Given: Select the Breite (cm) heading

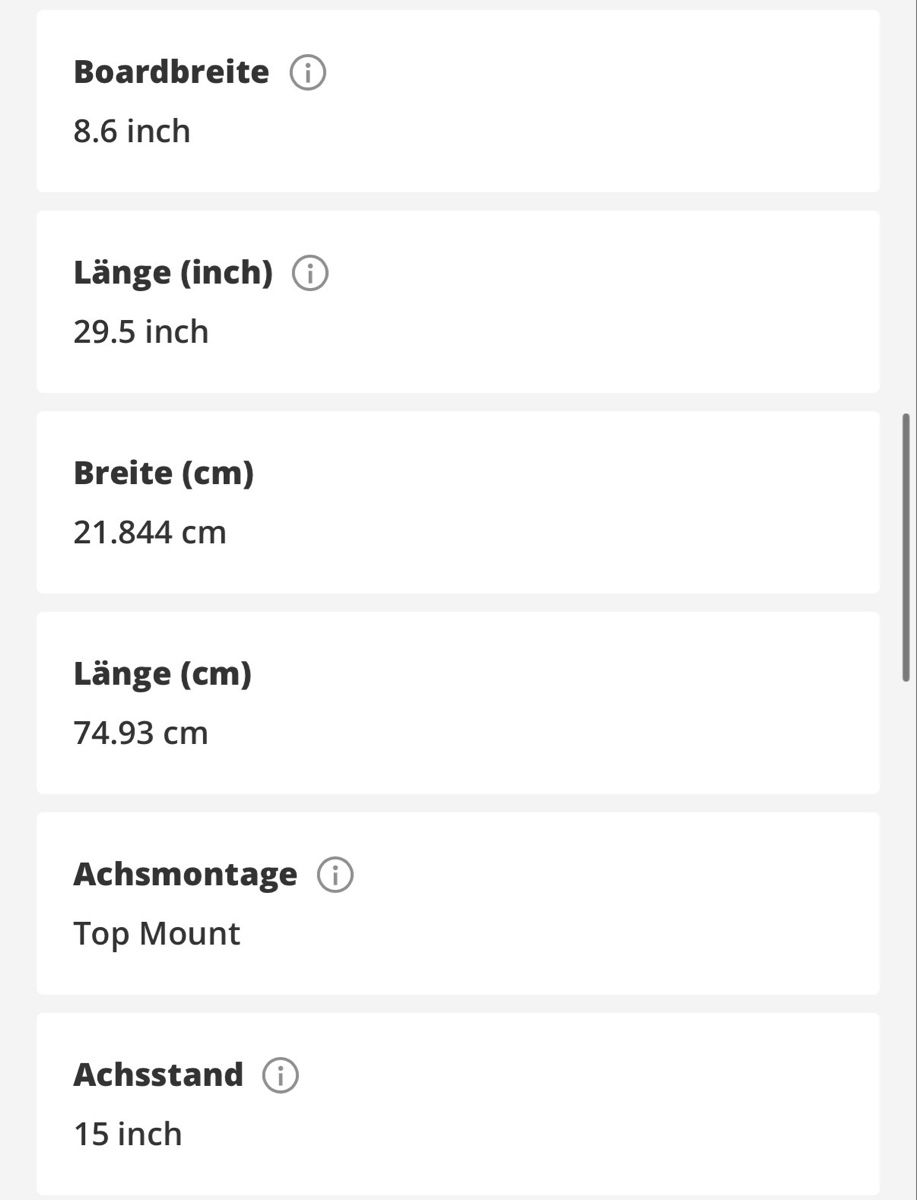Looking at the screenshot, I should point(164,473).
